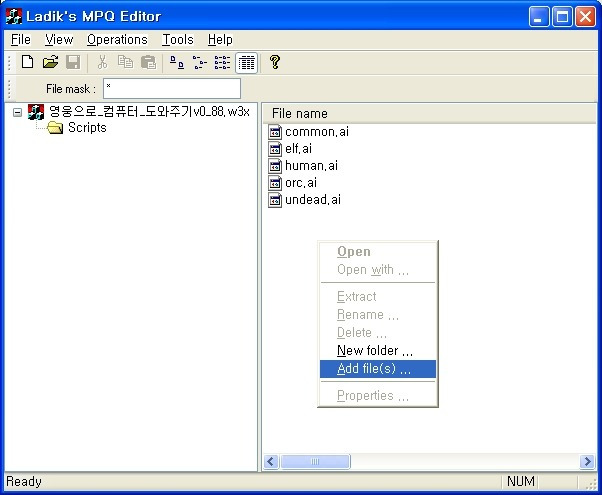602x495 pixels.
Task: Choose Add file(s) from context menu
Action: [378, 369]
